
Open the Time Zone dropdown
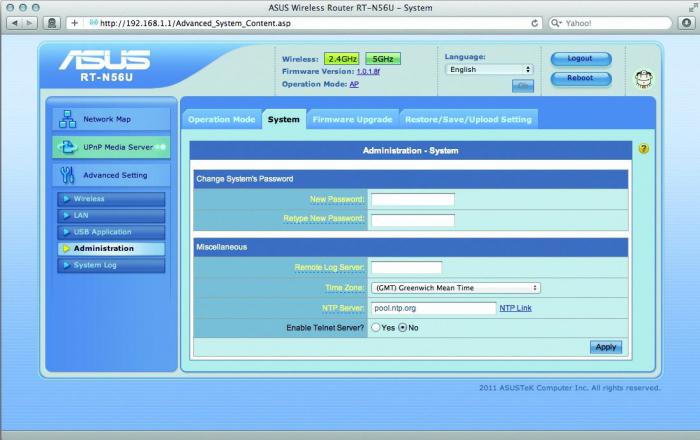pos(456,288)
